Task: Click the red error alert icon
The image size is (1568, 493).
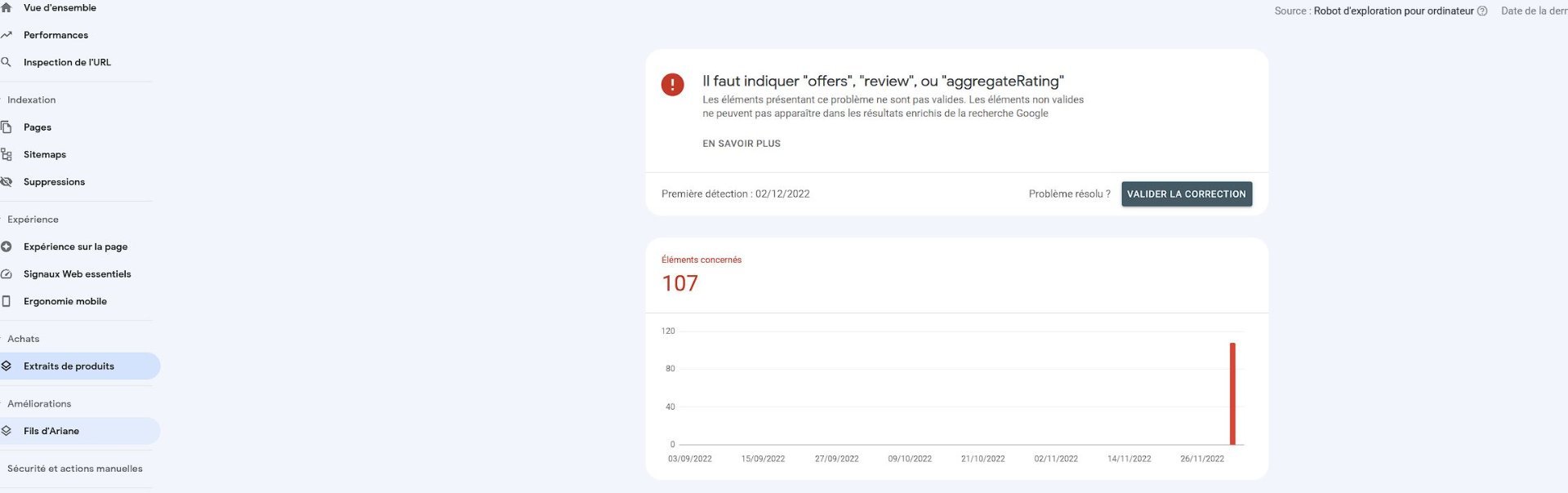Action: tap(672, 85)
